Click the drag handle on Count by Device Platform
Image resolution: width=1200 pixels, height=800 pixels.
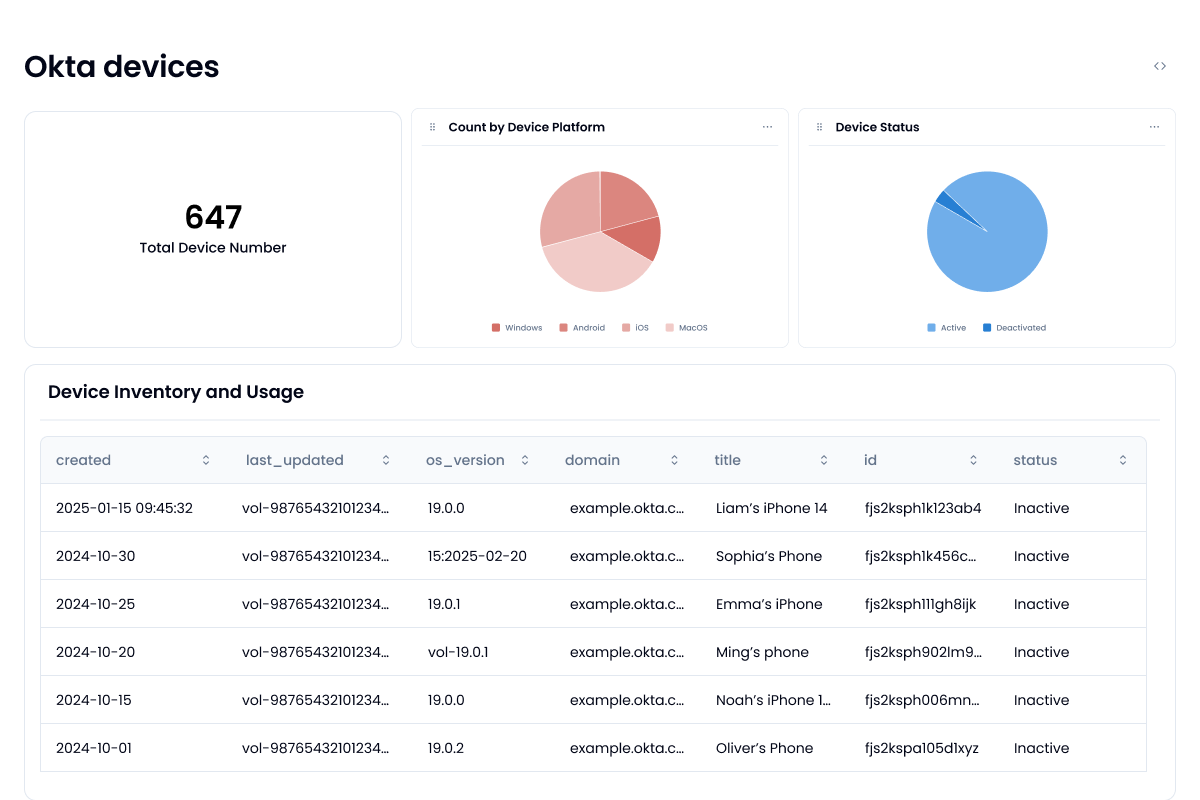point(431,126)
